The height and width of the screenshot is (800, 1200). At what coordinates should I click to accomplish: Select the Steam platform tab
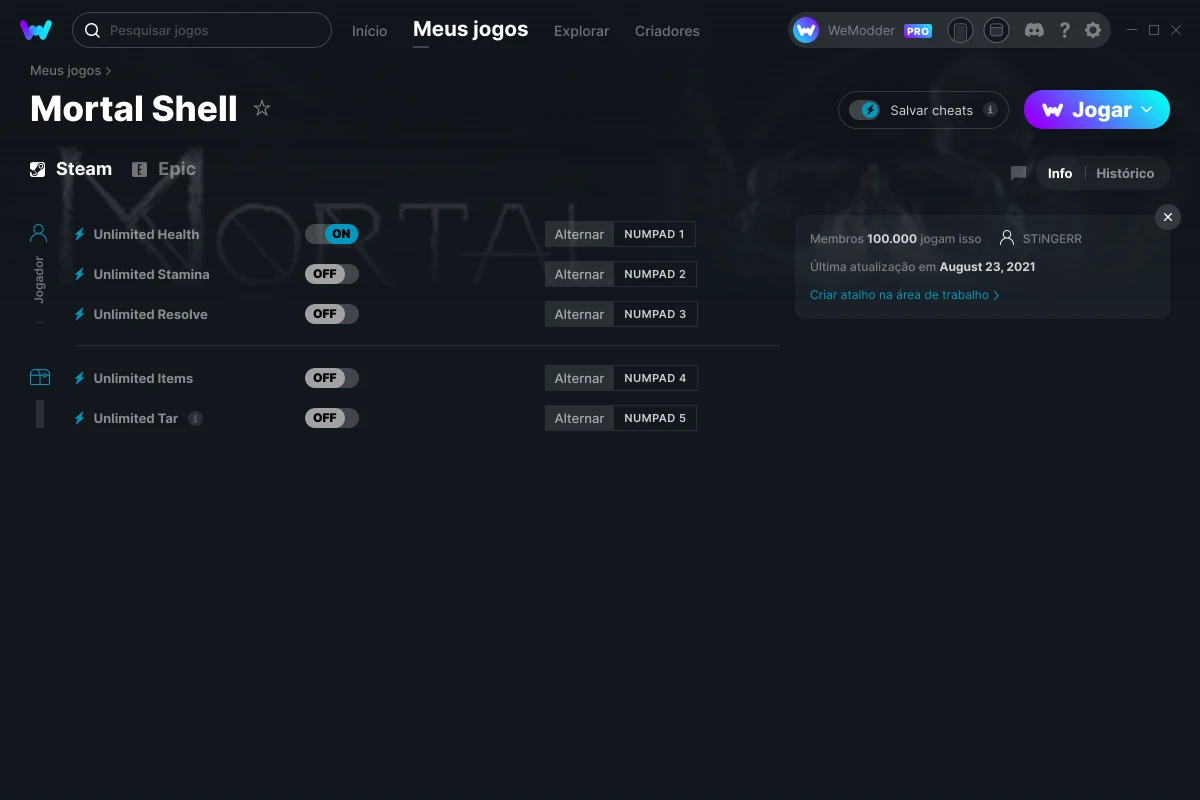(71, 169)
